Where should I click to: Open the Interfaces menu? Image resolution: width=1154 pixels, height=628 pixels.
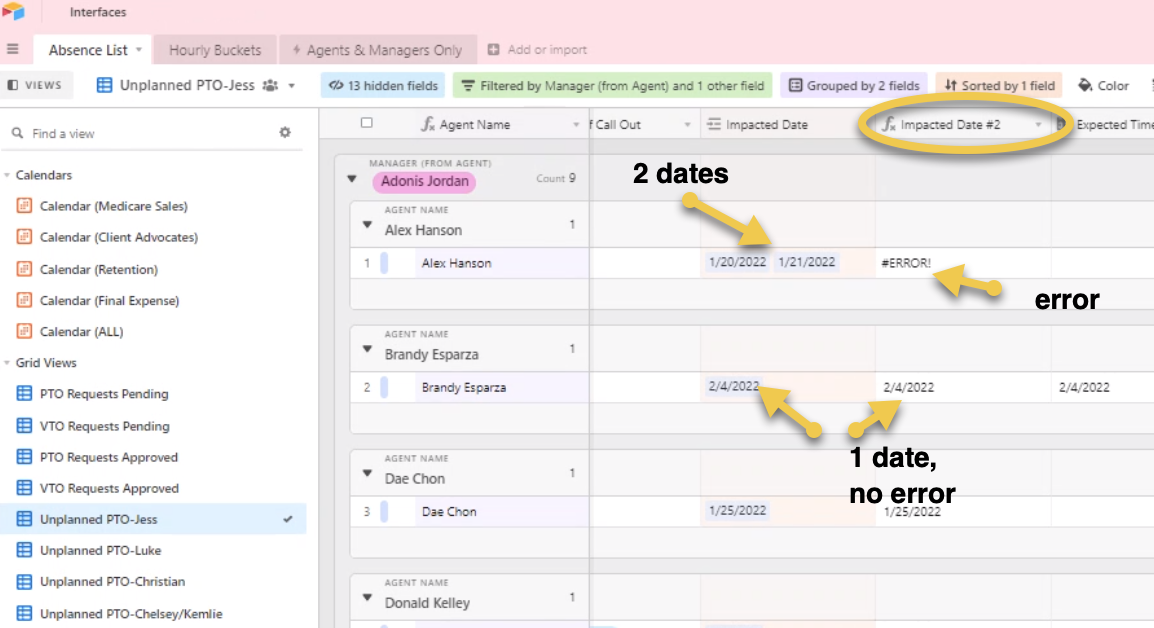tap(98, 12)
